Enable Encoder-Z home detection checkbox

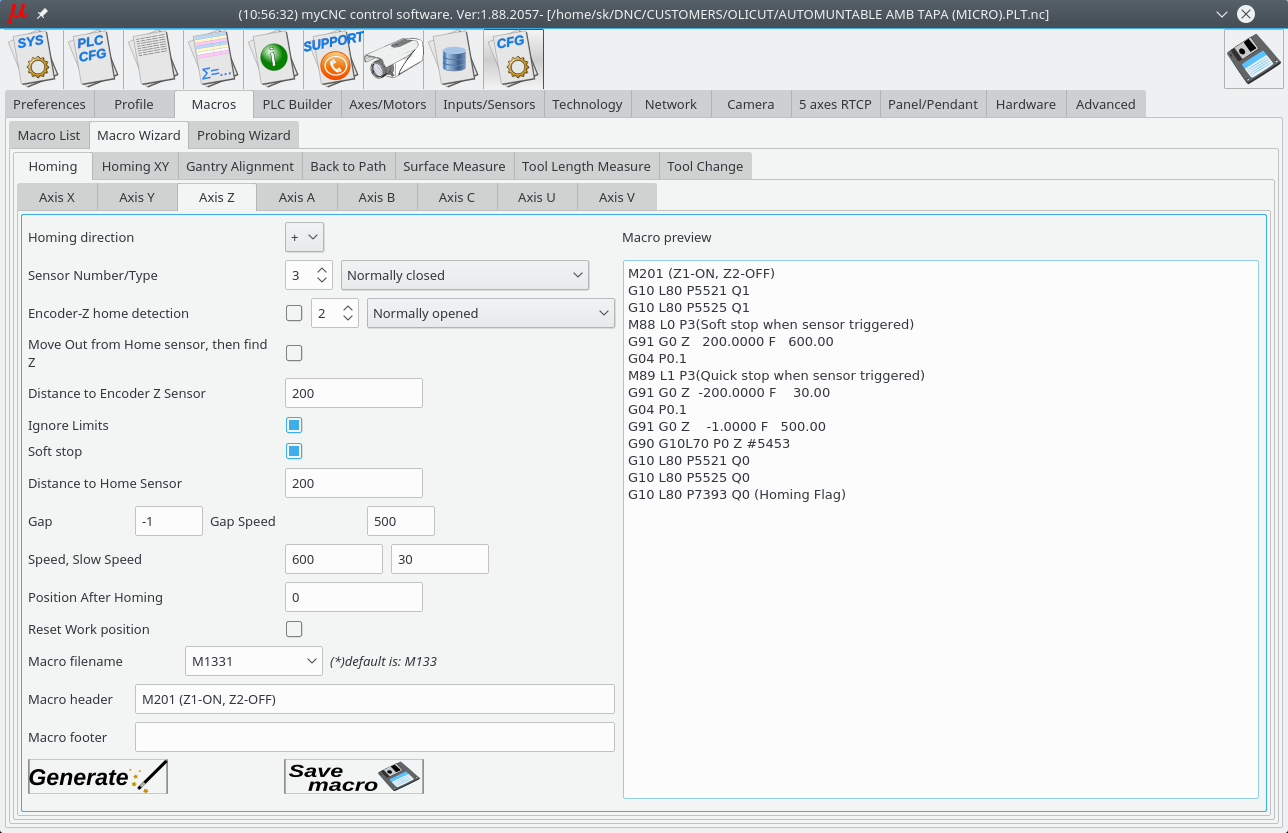(294, 313)
